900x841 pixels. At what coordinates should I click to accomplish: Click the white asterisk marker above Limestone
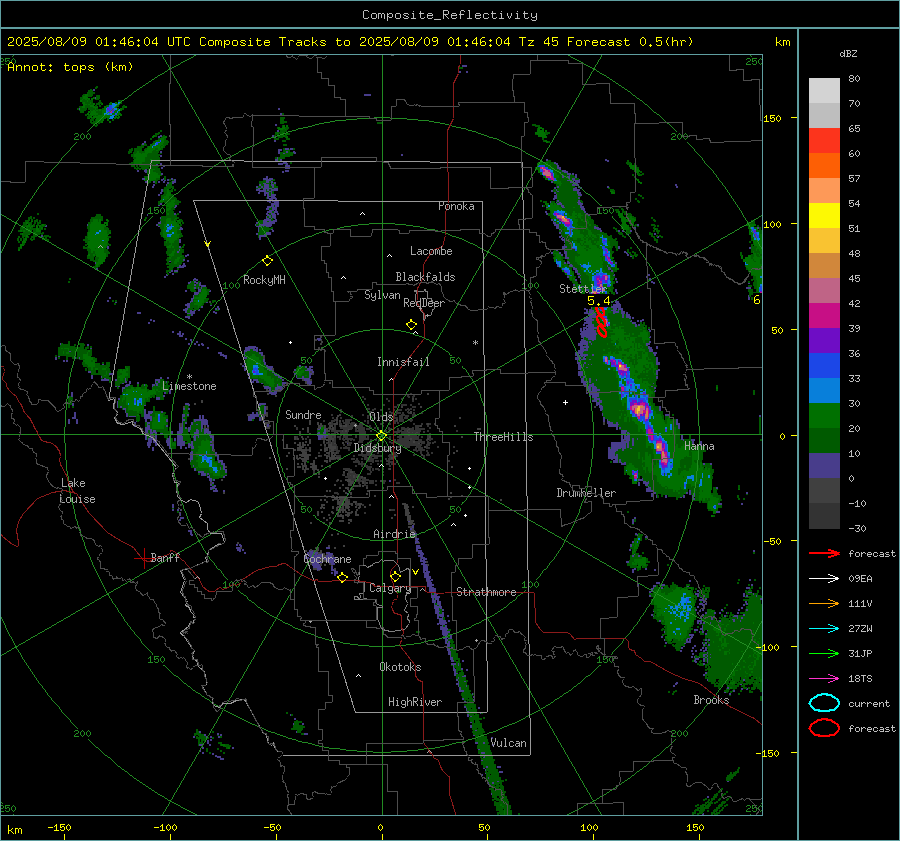coord(189,377)
